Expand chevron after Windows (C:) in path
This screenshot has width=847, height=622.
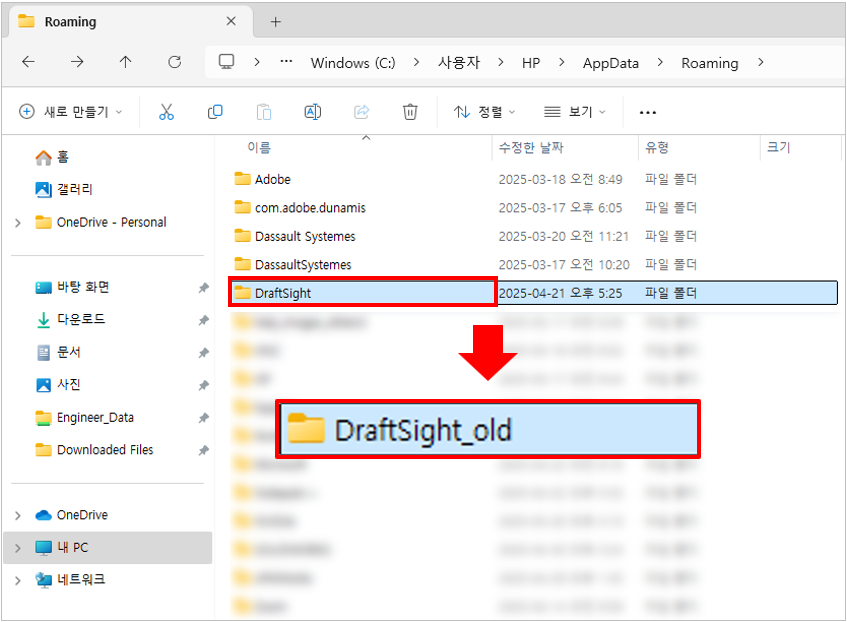click(416, 63)
